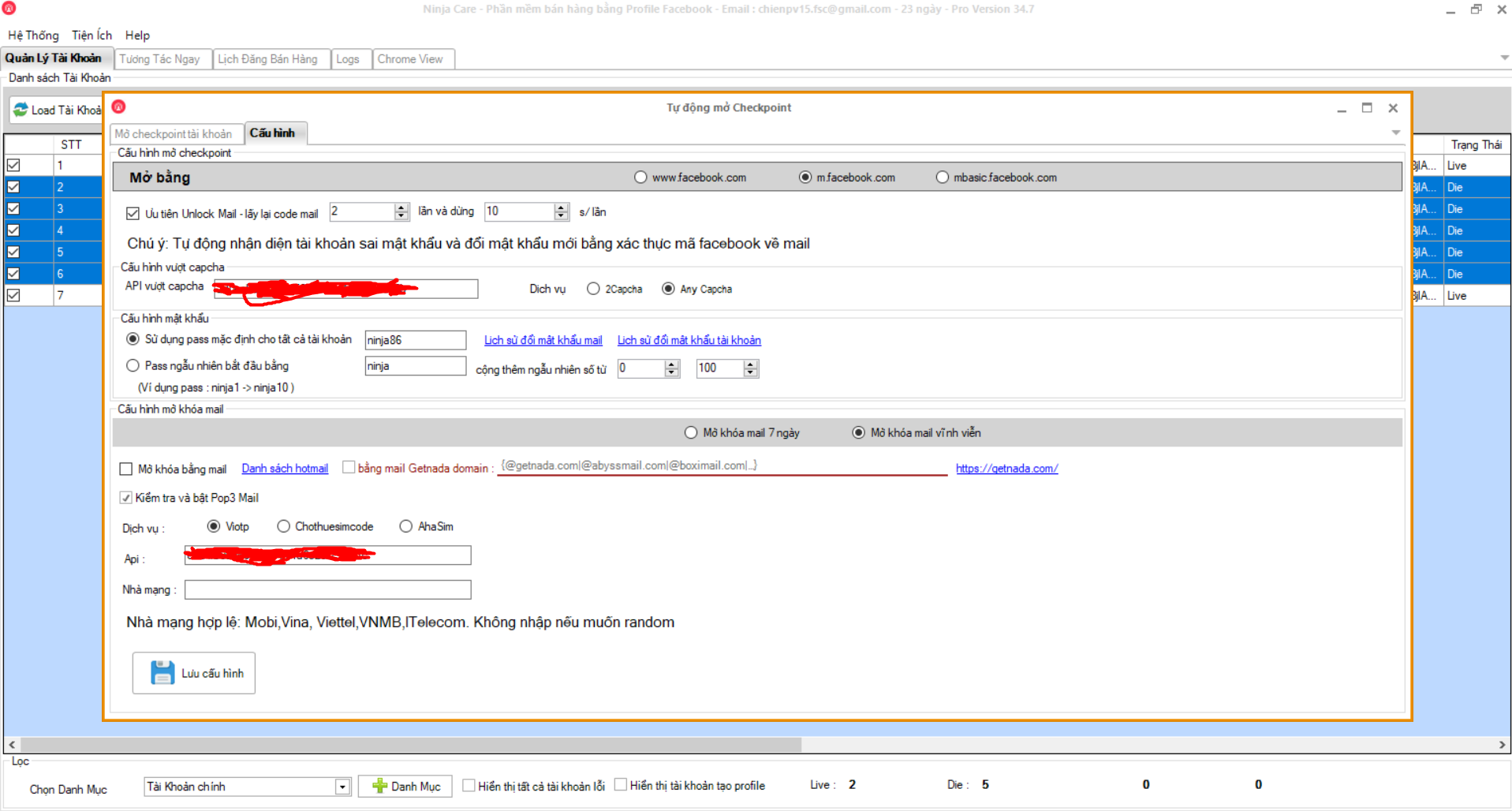Increase random number start value
The width and height of the screenshot is (1512, 811).
pos(672,364)
